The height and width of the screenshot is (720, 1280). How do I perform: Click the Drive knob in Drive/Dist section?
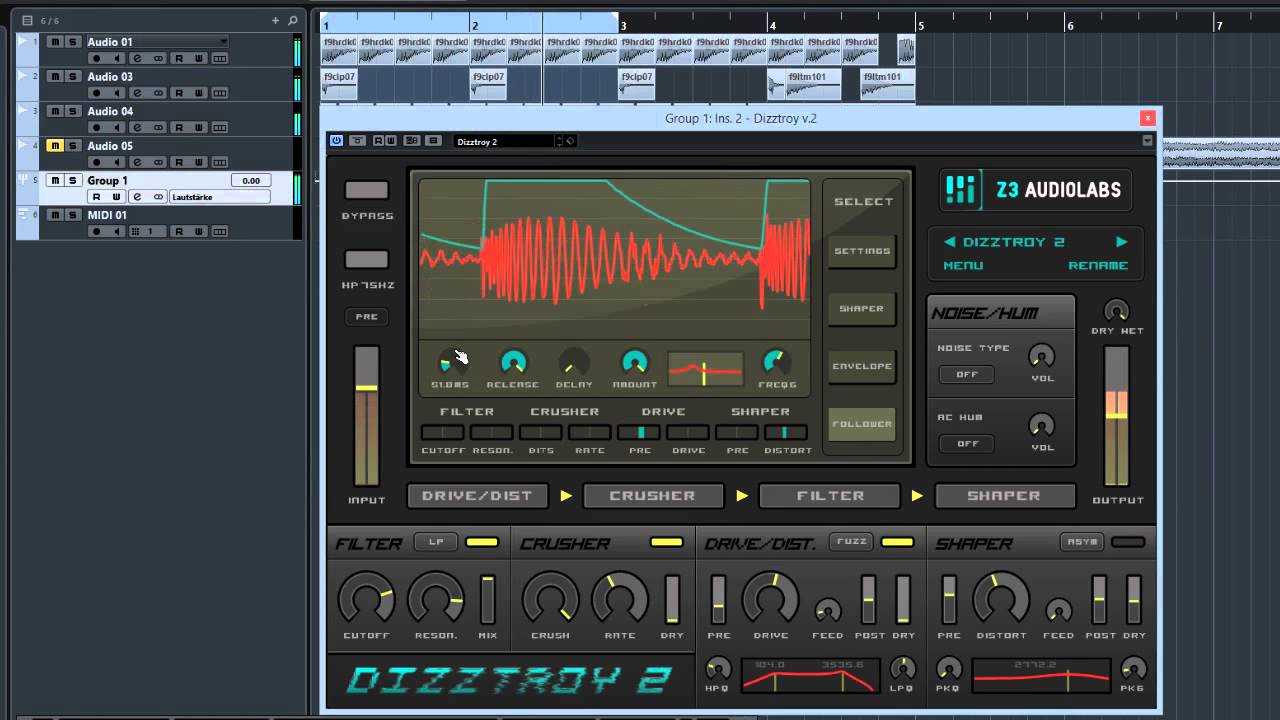point(770,600)
